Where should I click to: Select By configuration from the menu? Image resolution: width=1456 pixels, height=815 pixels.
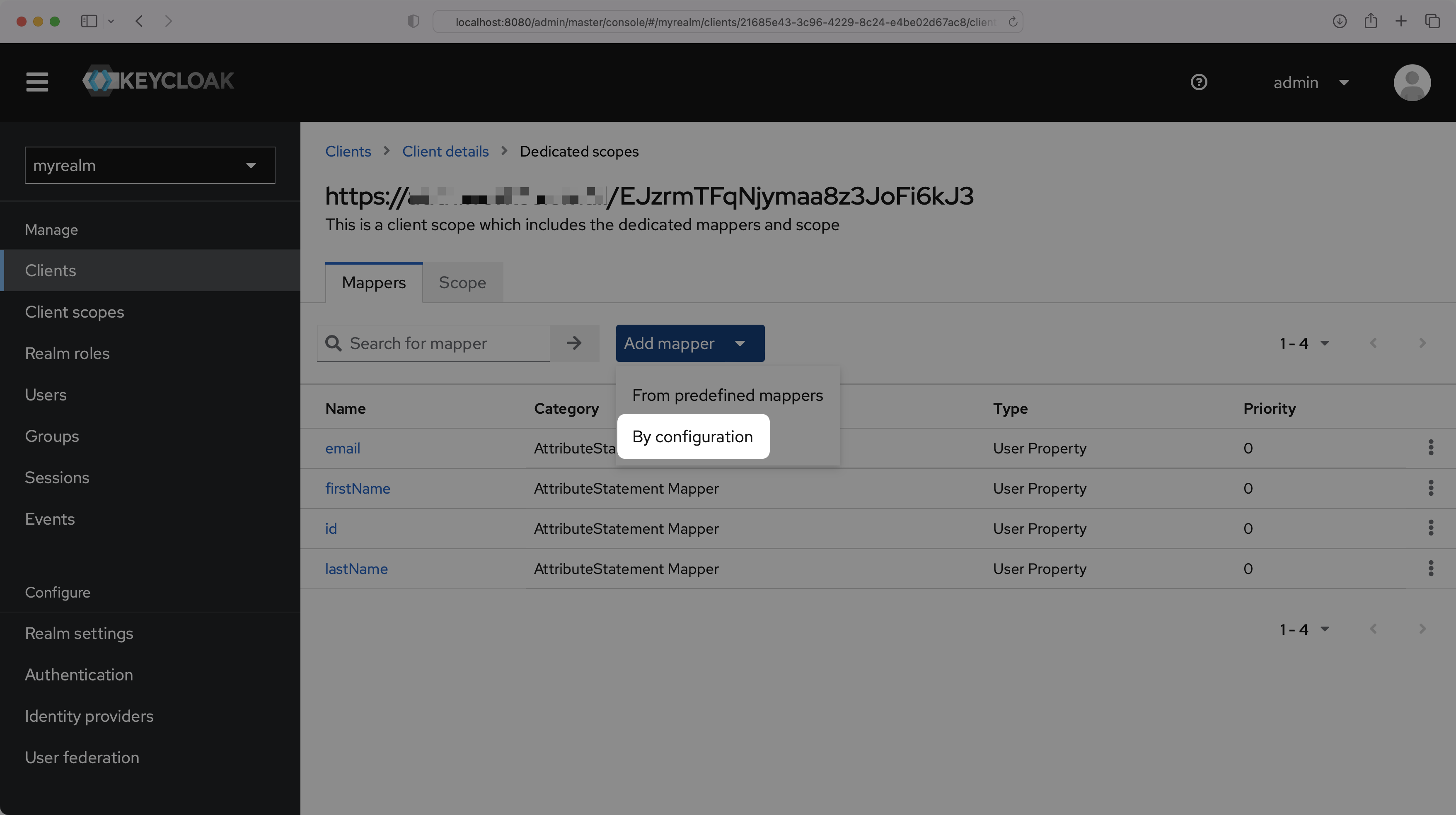point(693,436)
